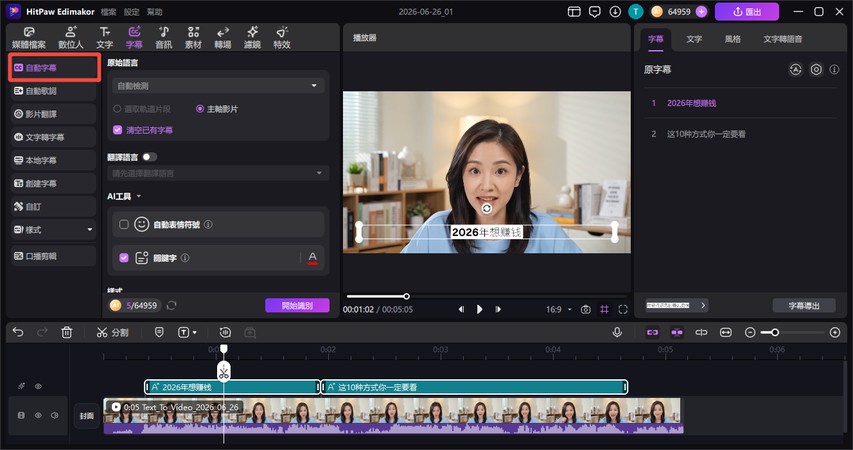Open the 檔案 menu
Image resolution: width=853 pixels, height=450 pixels.
pos(108,11)
